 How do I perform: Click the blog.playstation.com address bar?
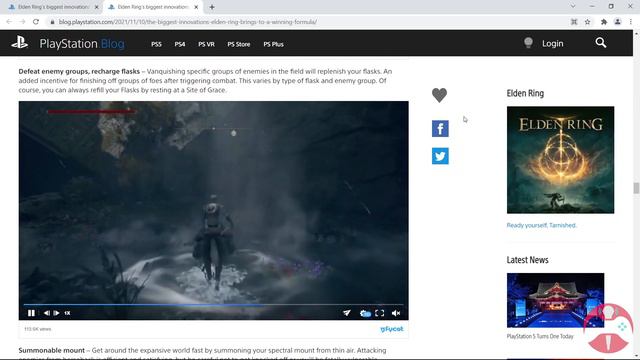click(x=188, y=22)
